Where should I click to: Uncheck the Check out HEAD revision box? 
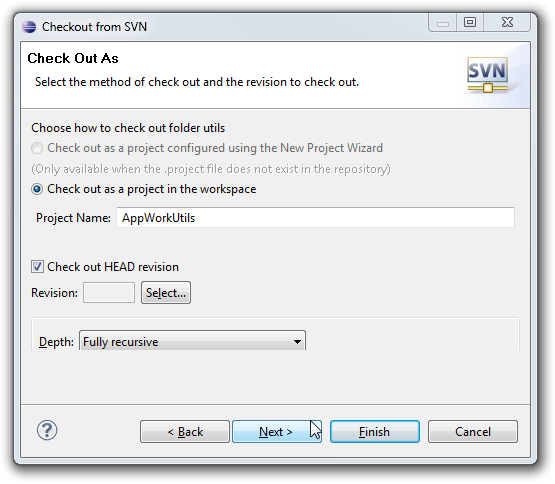click(37, 267)
